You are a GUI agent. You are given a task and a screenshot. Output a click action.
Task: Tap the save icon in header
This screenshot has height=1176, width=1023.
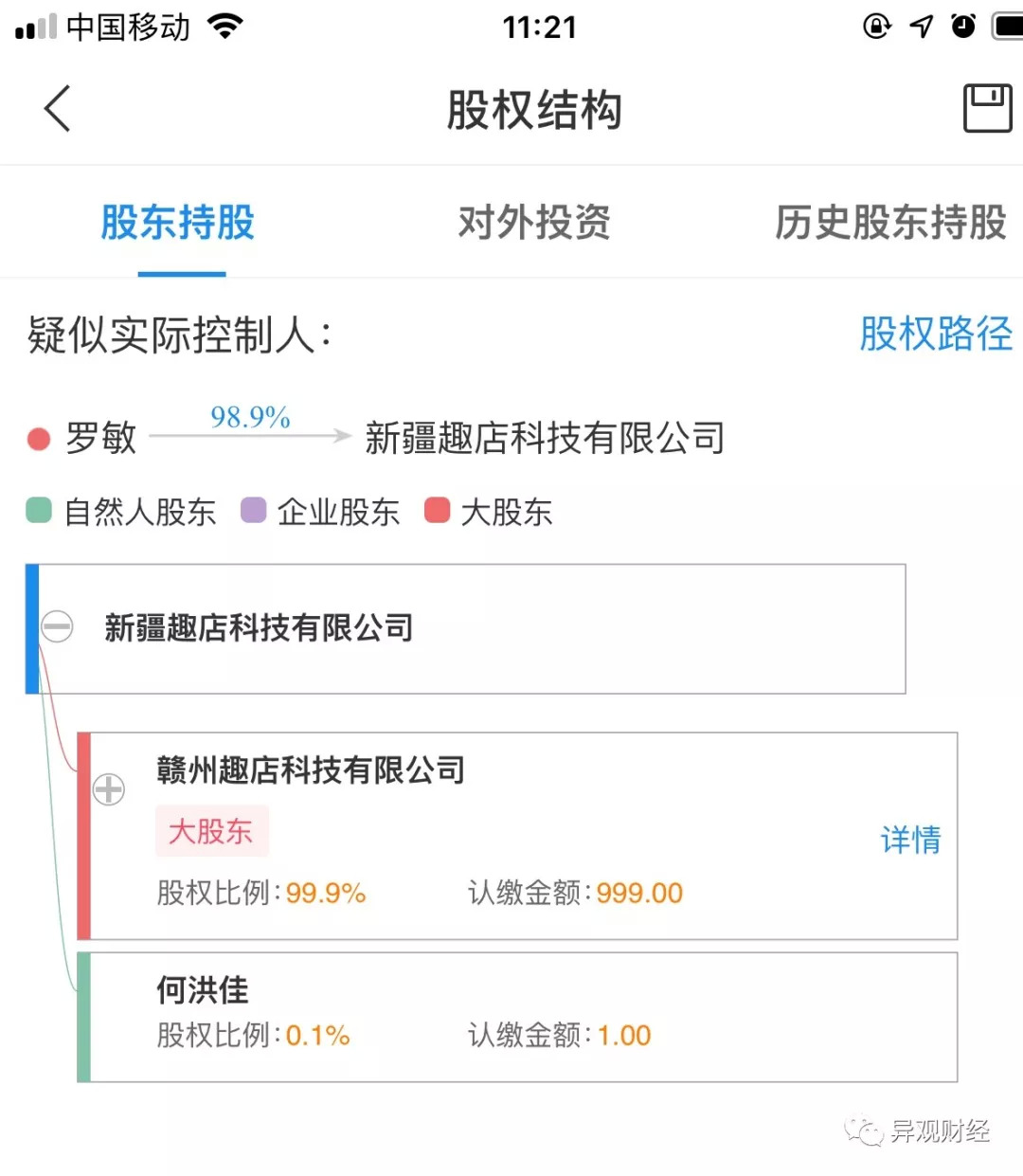987,108
